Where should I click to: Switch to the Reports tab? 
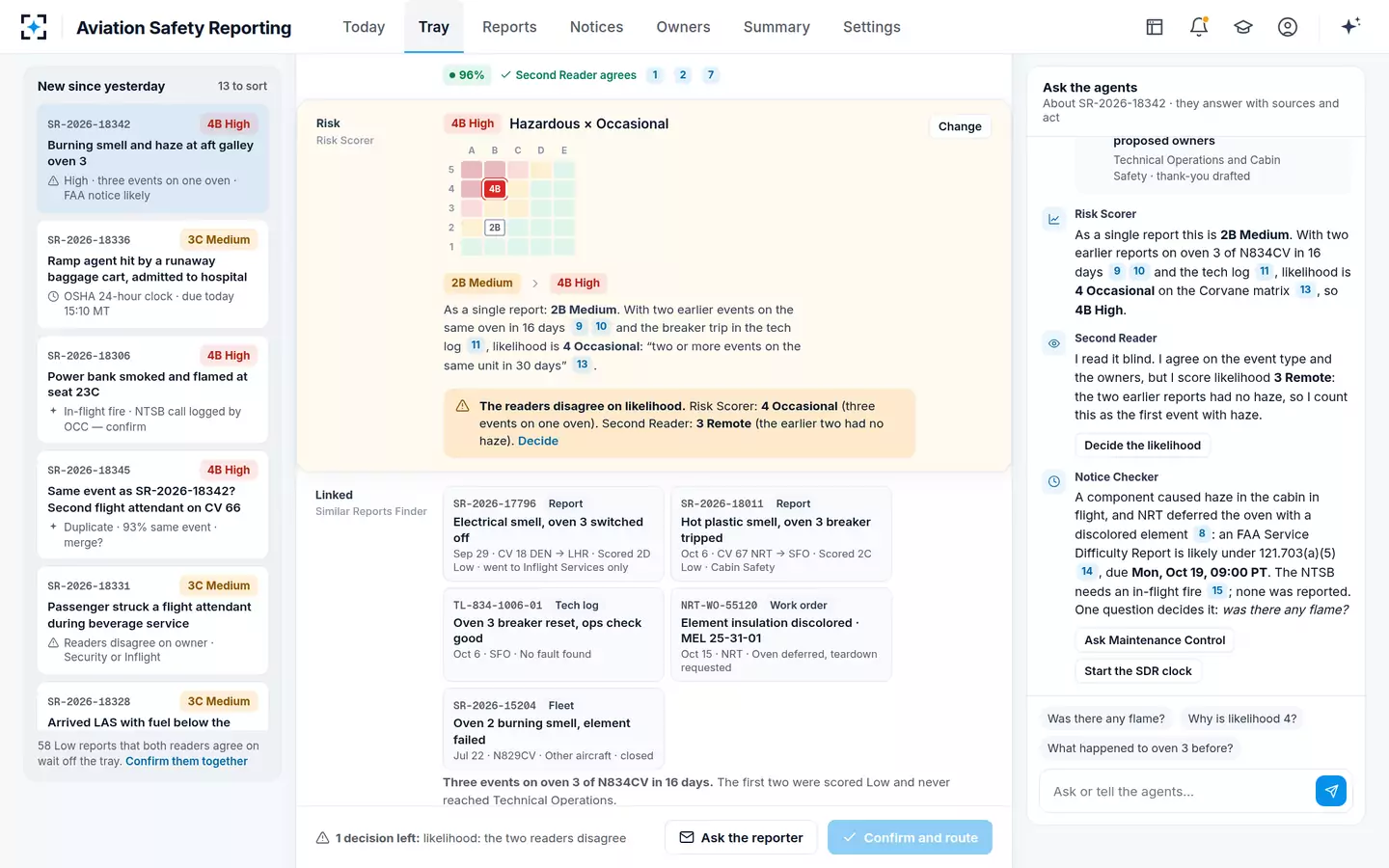509,27
